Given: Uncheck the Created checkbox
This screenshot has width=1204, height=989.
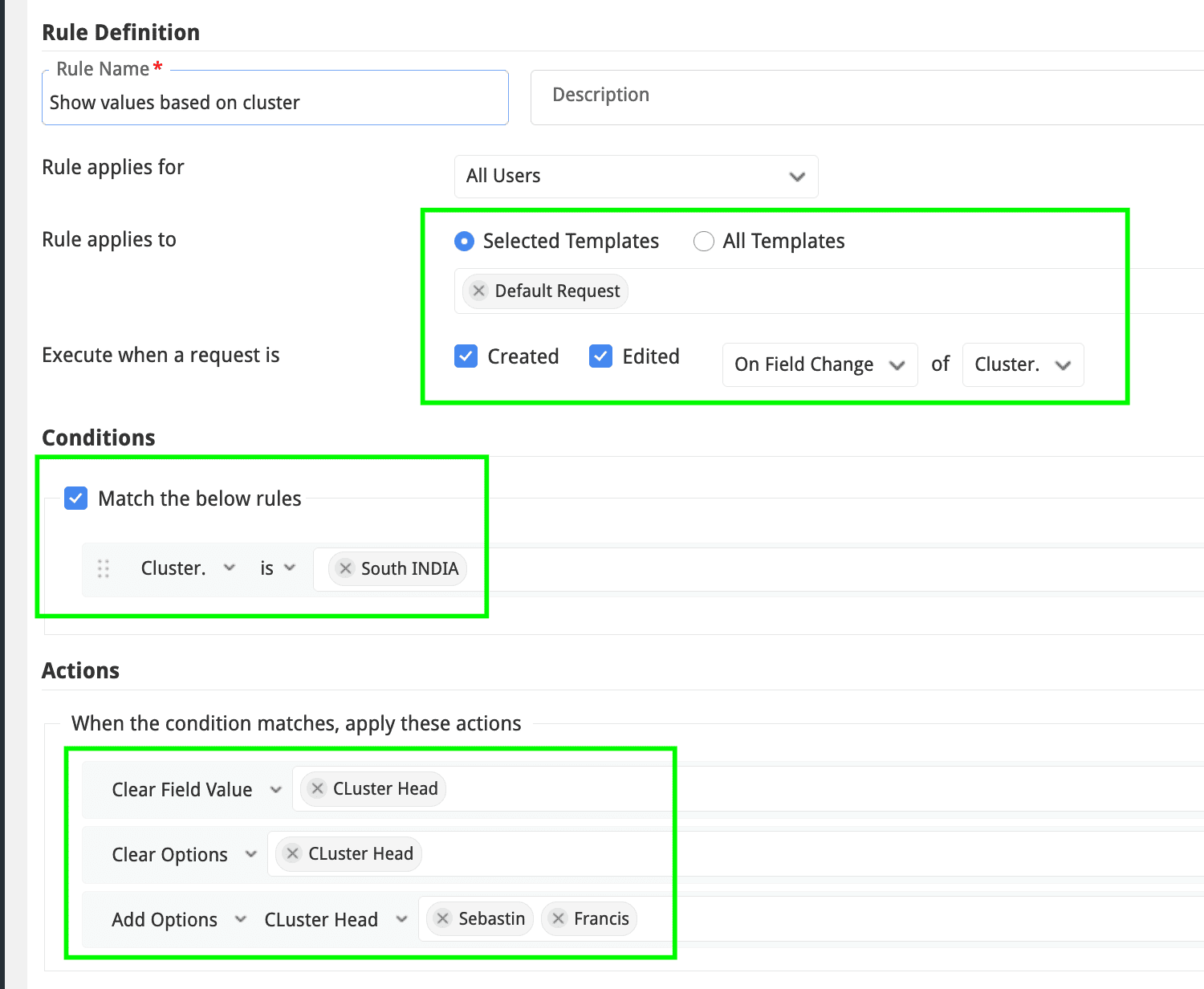Looking at the screenshot, I should 466,356.
